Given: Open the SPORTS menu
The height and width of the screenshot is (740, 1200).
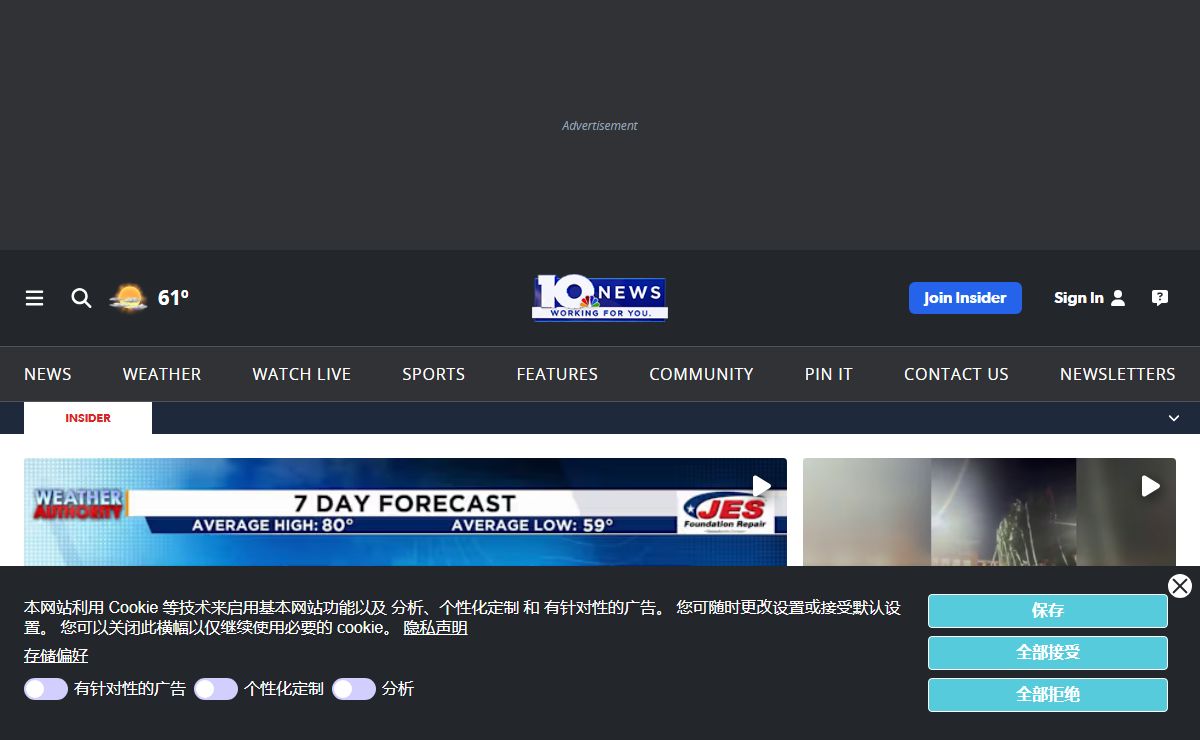Looking at the screenshot, I should point(434,374).
